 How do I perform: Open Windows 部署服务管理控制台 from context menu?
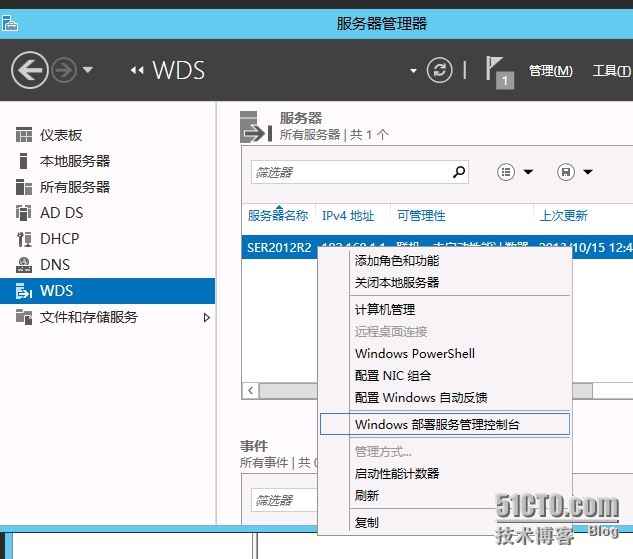pos(444,424)
